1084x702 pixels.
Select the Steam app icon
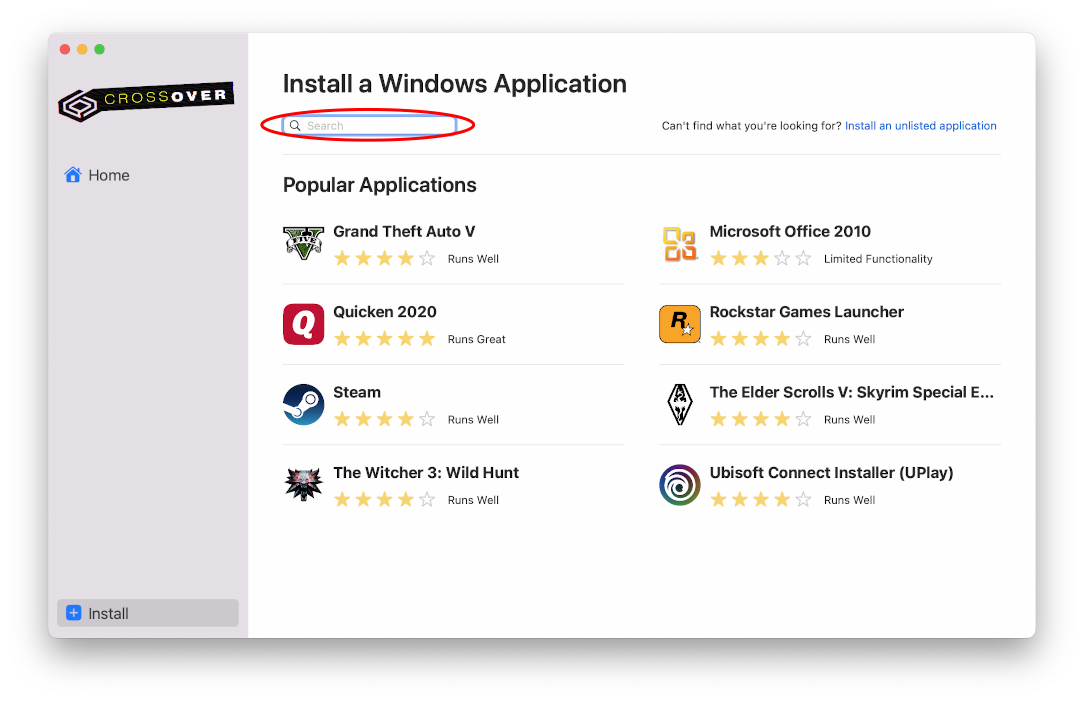tap(303, 405)
